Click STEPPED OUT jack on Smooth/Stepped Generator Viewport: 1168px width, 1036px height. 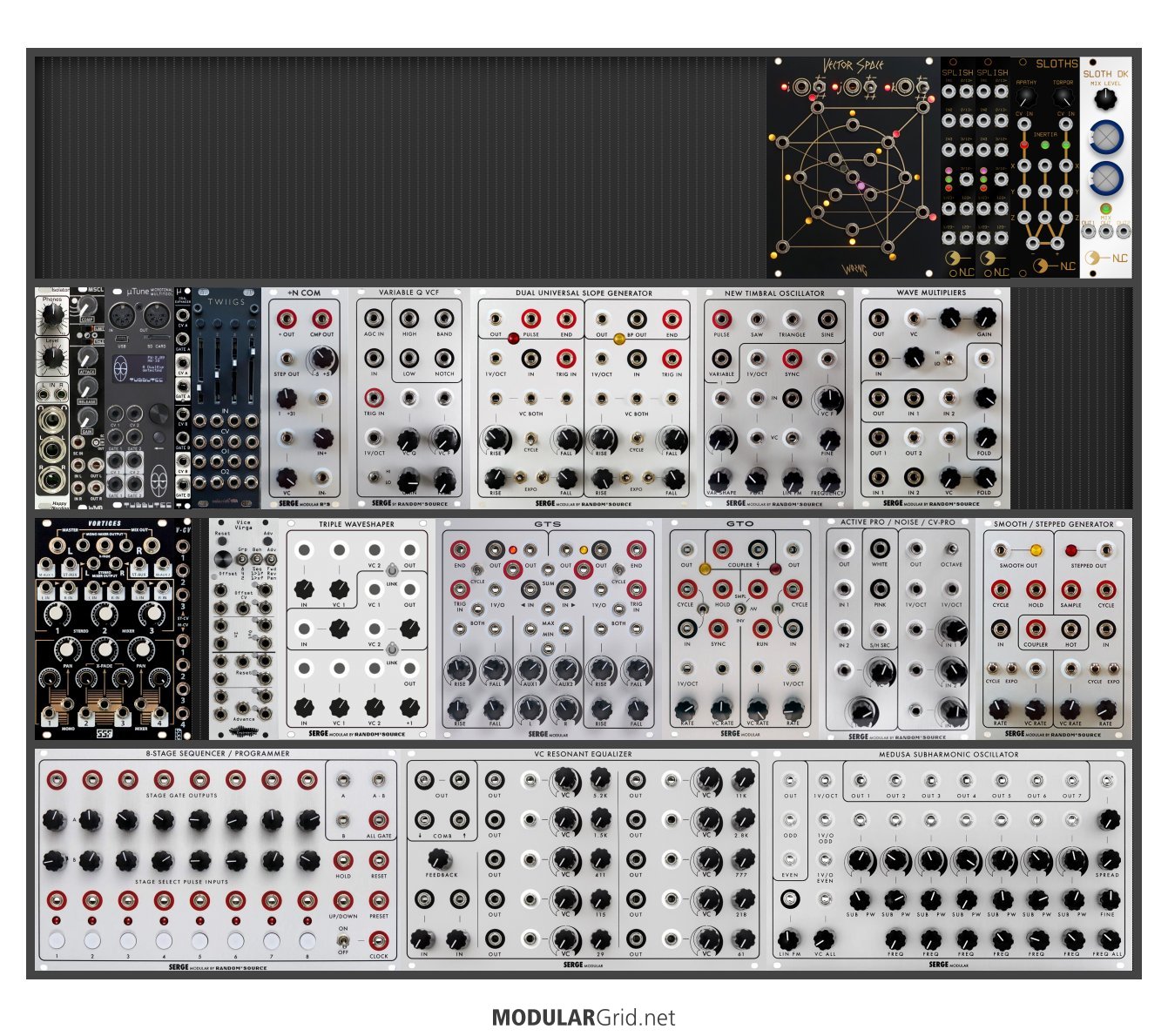[1105, 550]
